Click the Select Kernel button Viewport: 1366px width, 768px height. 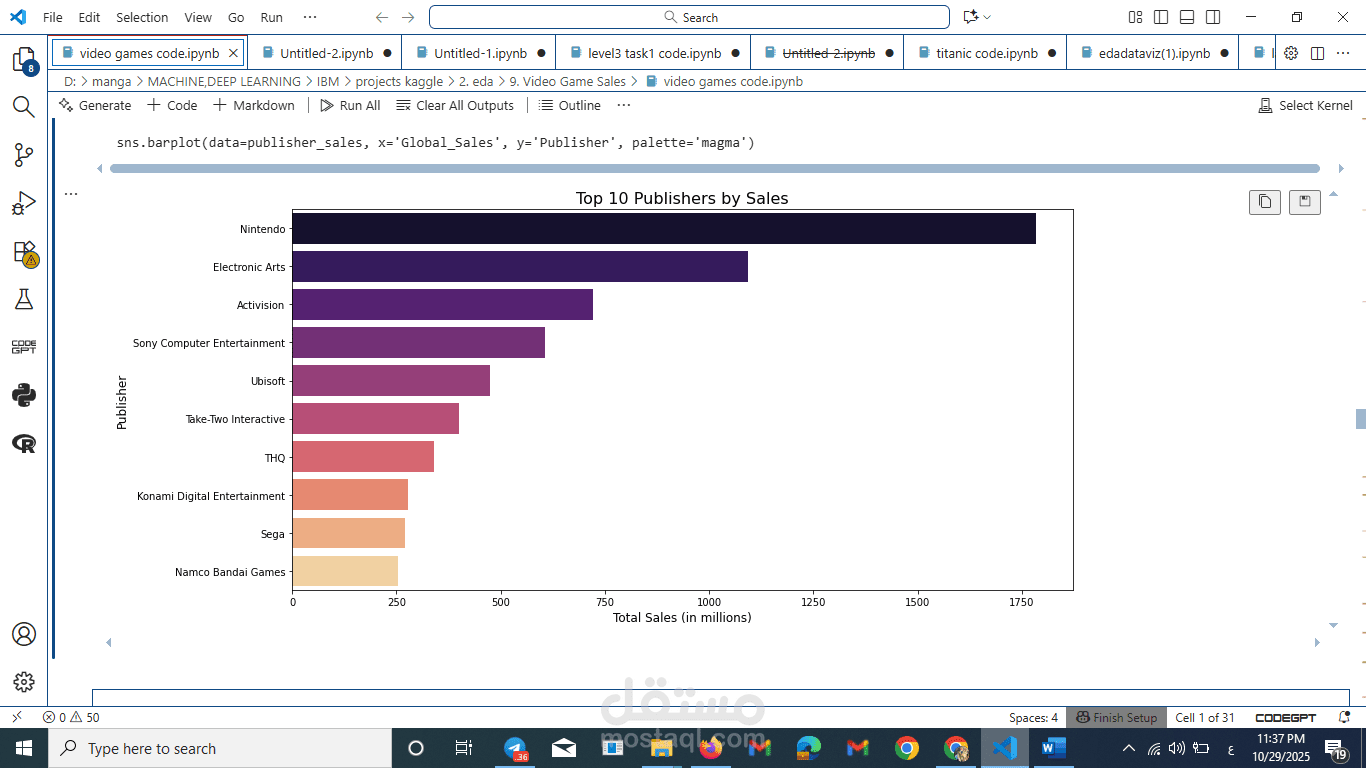pos(1305,105)
